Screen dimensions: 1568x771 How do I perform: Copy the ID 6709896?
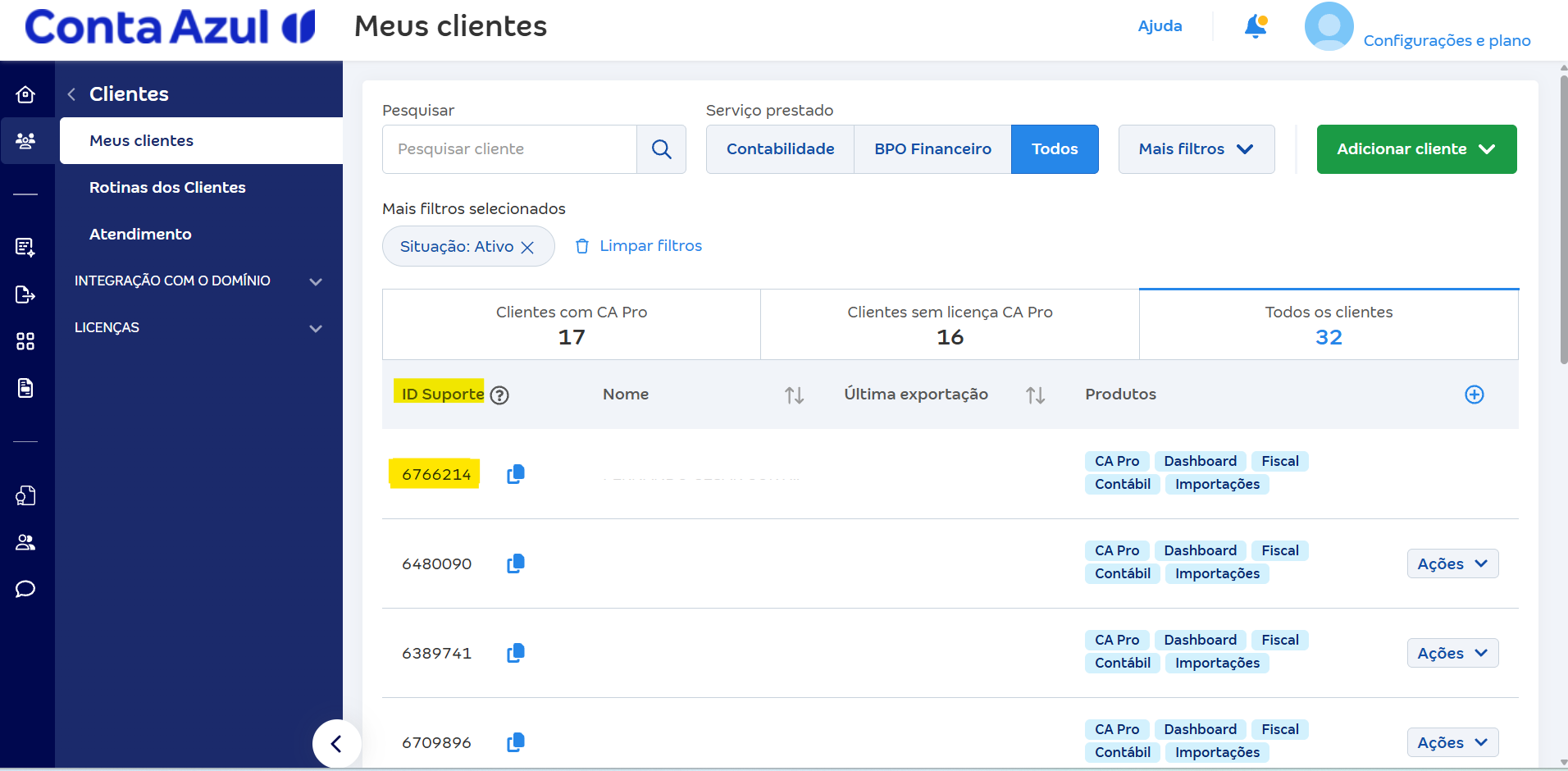coord(516,742)
